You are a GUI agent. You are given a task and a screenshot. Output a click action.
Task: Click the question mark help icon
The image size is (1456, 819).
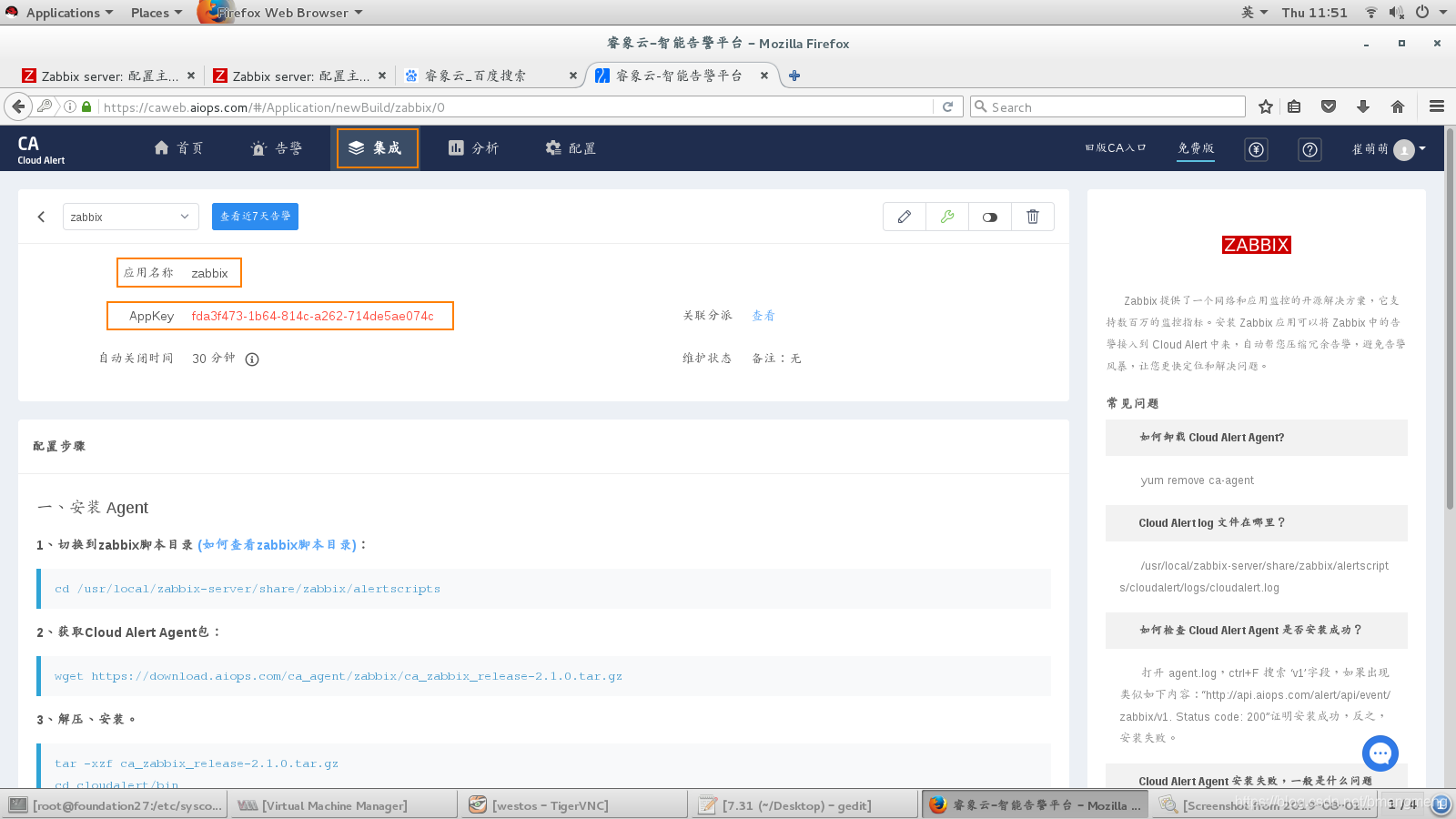click(1309, 149)
